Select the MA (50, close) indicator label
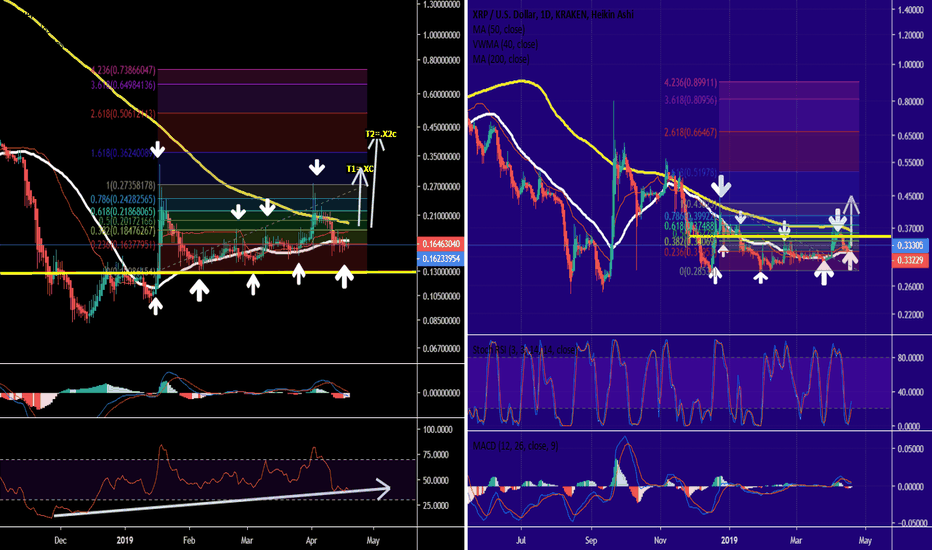This screenshot has height=550, width=932. tap(499, 29)
